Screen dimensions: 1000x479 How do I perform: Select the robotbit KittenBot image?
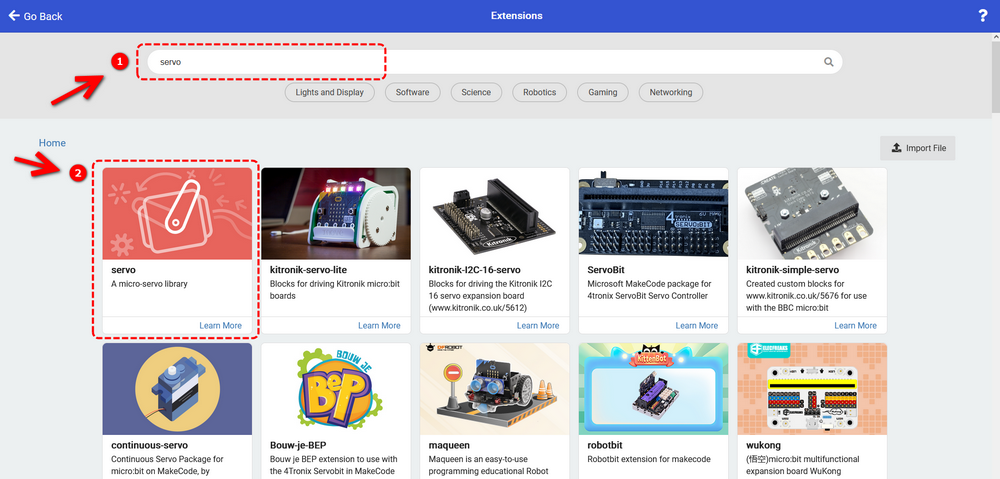(x=654, y=389)
